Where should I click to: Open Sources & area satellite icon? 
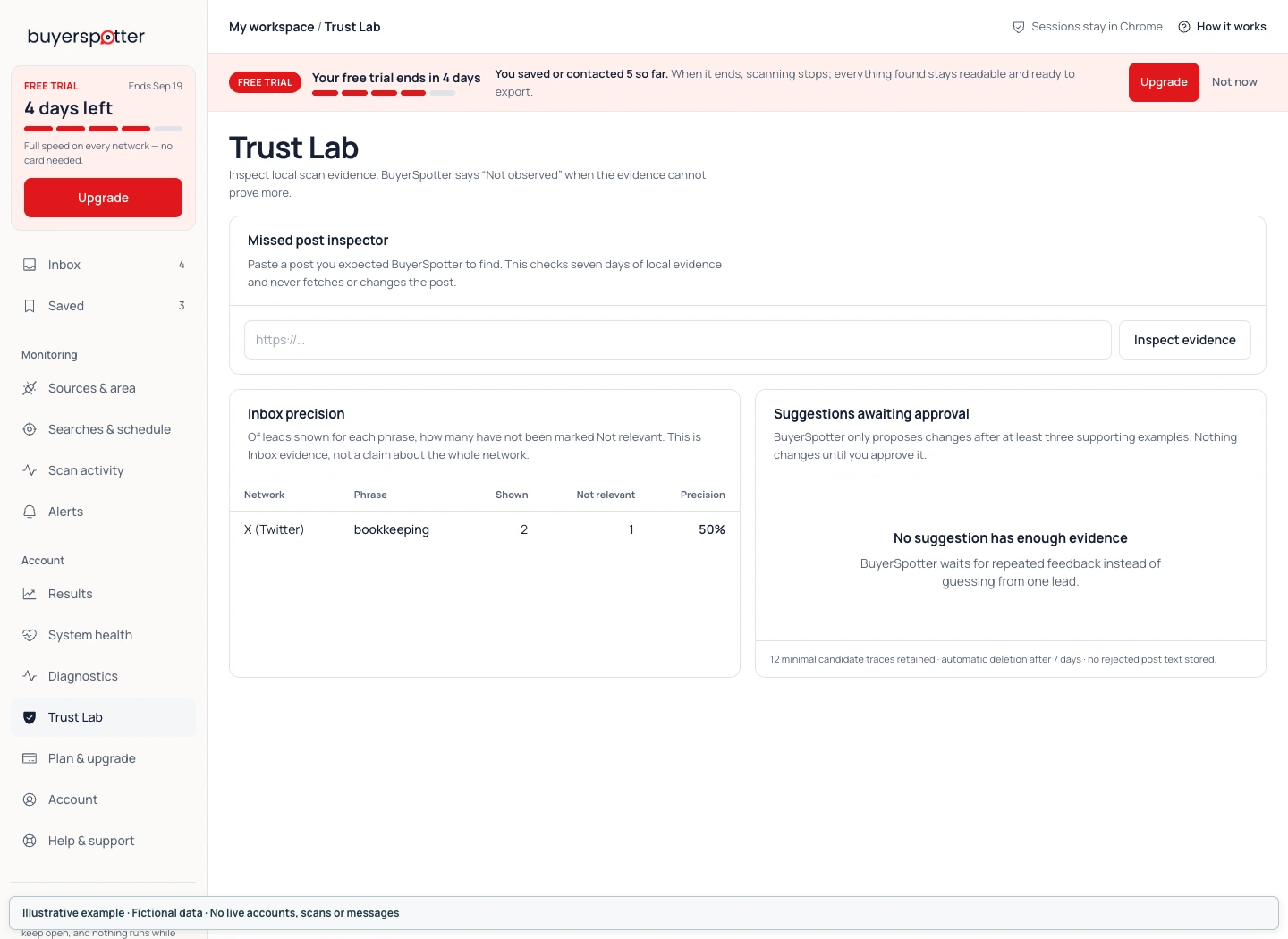coord(30,388)
